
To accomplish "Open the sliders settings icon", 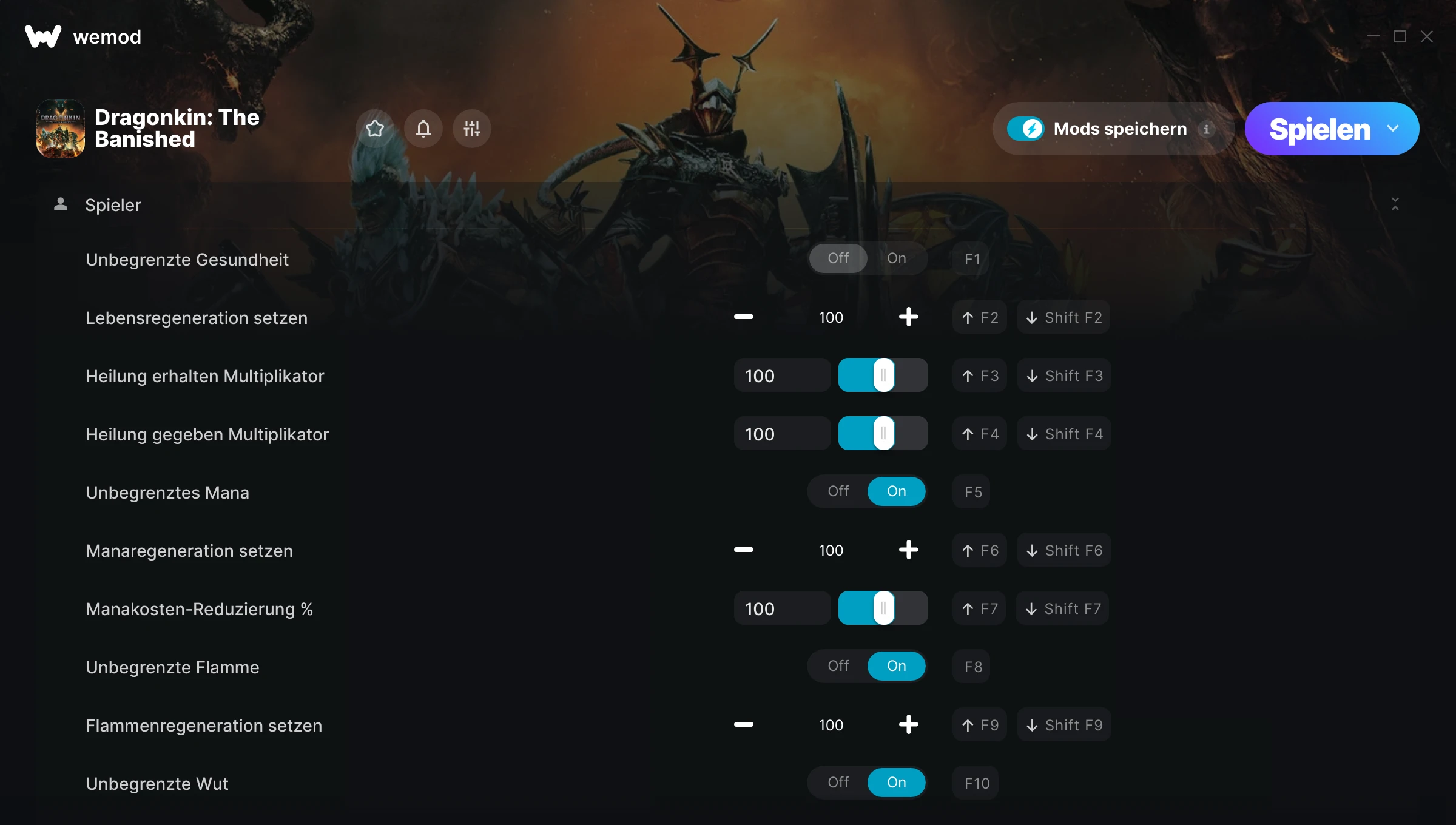I will (472, 129).
